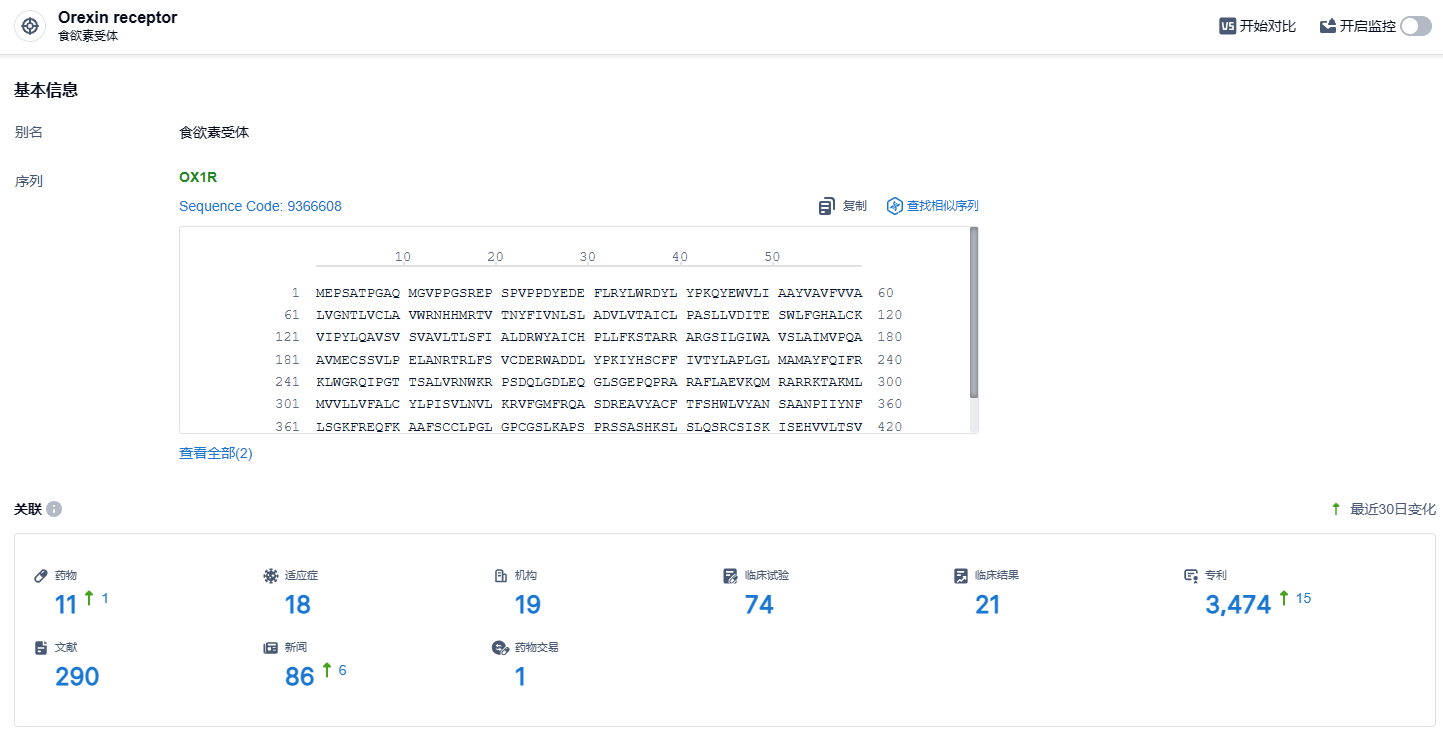Open the 18 indications count
Image resolution: width=1443 pixels, height=732 pixels.
(x=297, y=604)
